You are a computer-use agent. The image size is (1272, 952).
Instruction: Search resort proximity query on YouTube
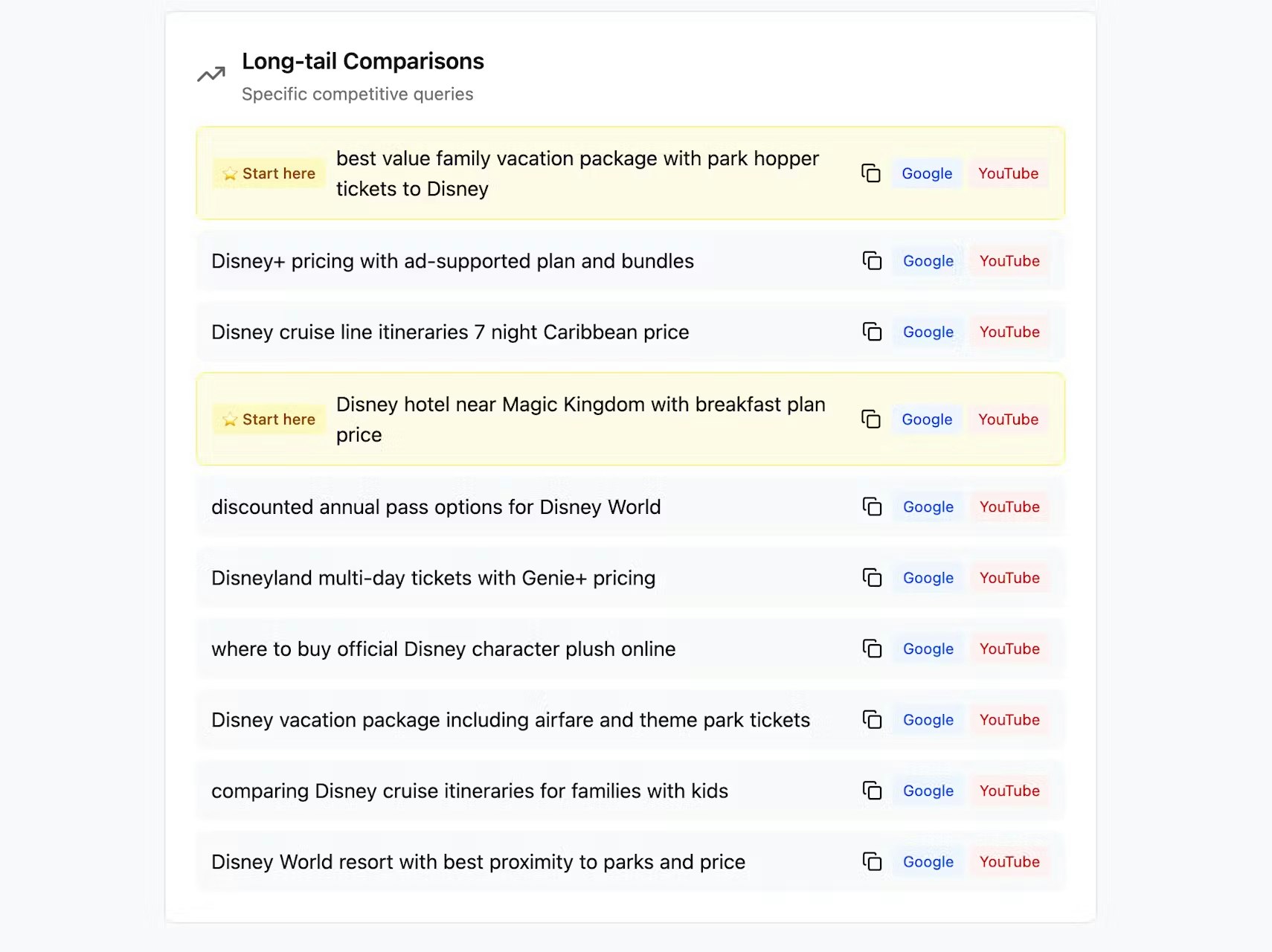coord(1009,861)
